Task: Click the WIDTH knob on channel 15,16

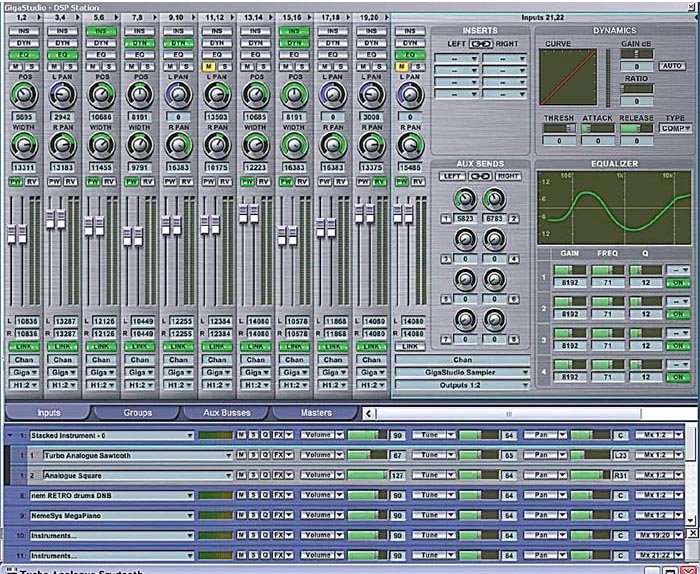Action: (294, 146)
